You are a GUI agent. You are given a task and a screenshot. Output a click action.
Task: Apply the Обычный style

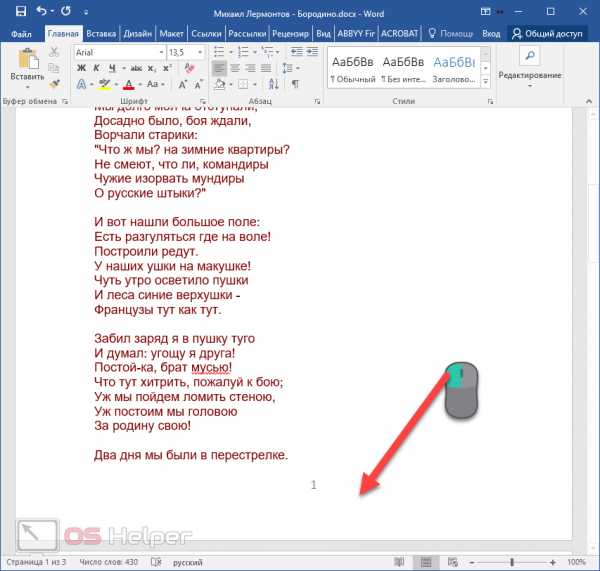[353, 69]
